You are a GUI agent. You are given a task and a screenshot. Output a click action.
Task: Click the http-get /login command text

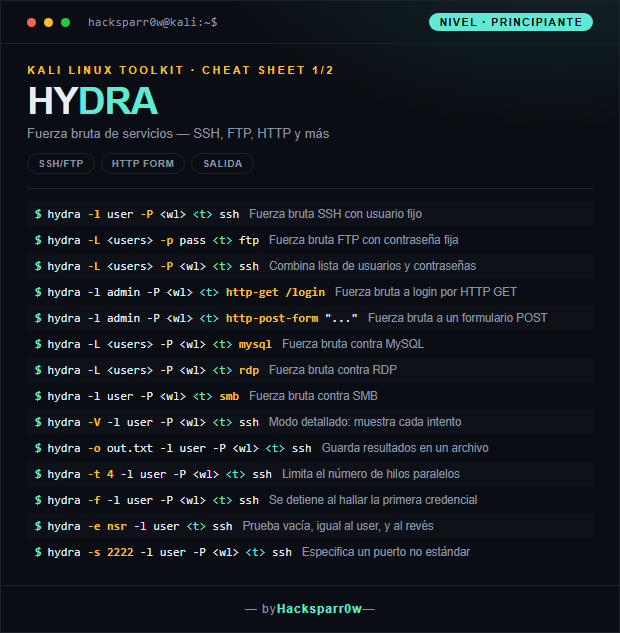pyautogui.click(x=275, y=292)
